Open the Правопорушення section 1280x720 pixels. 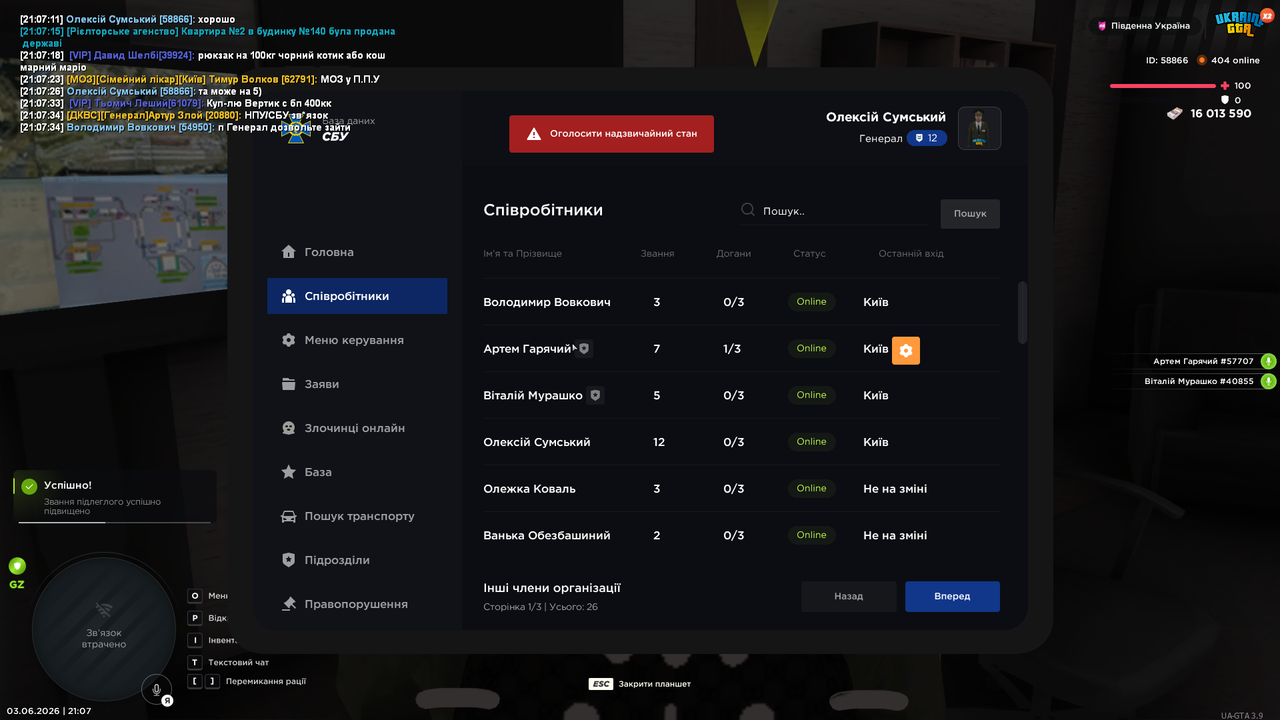(x=357, y=604)
